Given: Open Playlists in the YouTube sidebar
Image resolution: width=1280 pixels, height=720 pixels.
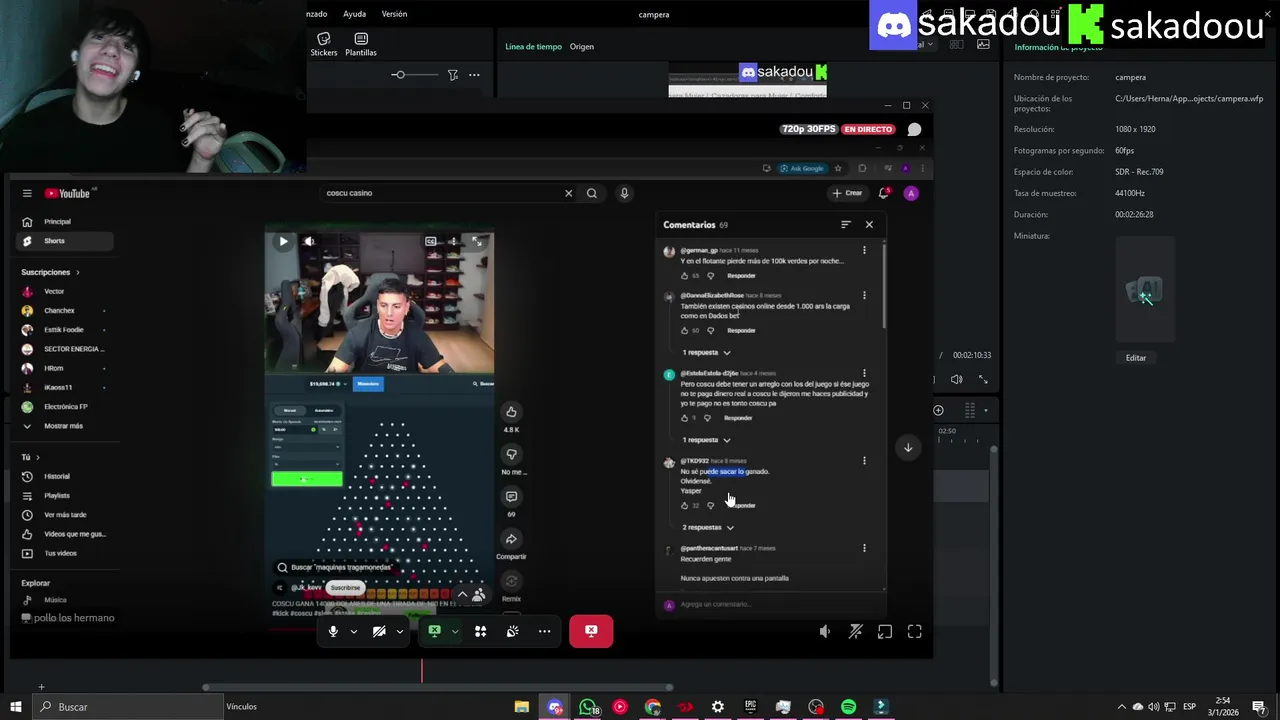Looking at the screenshot, I should (x=57, y=495).
